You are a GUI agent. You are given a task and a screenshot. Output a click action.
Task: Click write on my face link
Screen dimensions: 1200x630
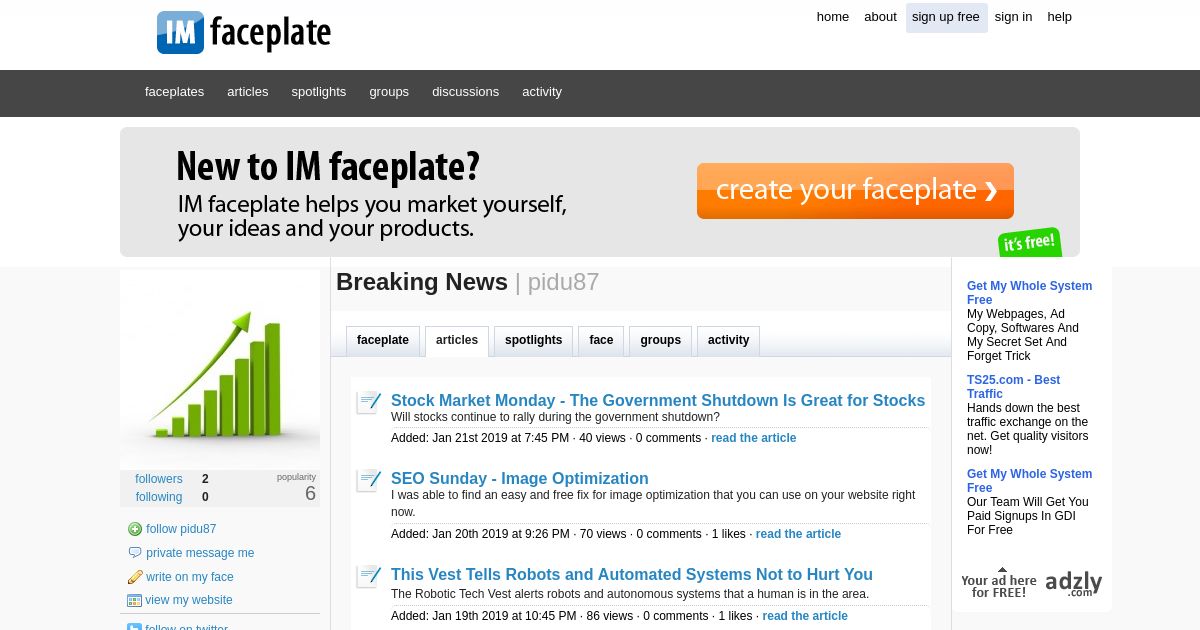click(x=190, y=577)
